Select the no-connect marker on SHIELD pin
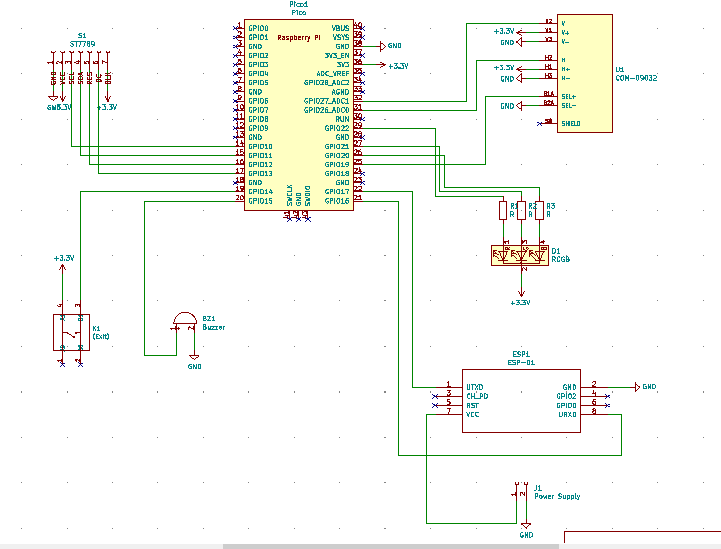Image resolution: width=721 pixels, height=549 pixels. click(x=539, y=124)
